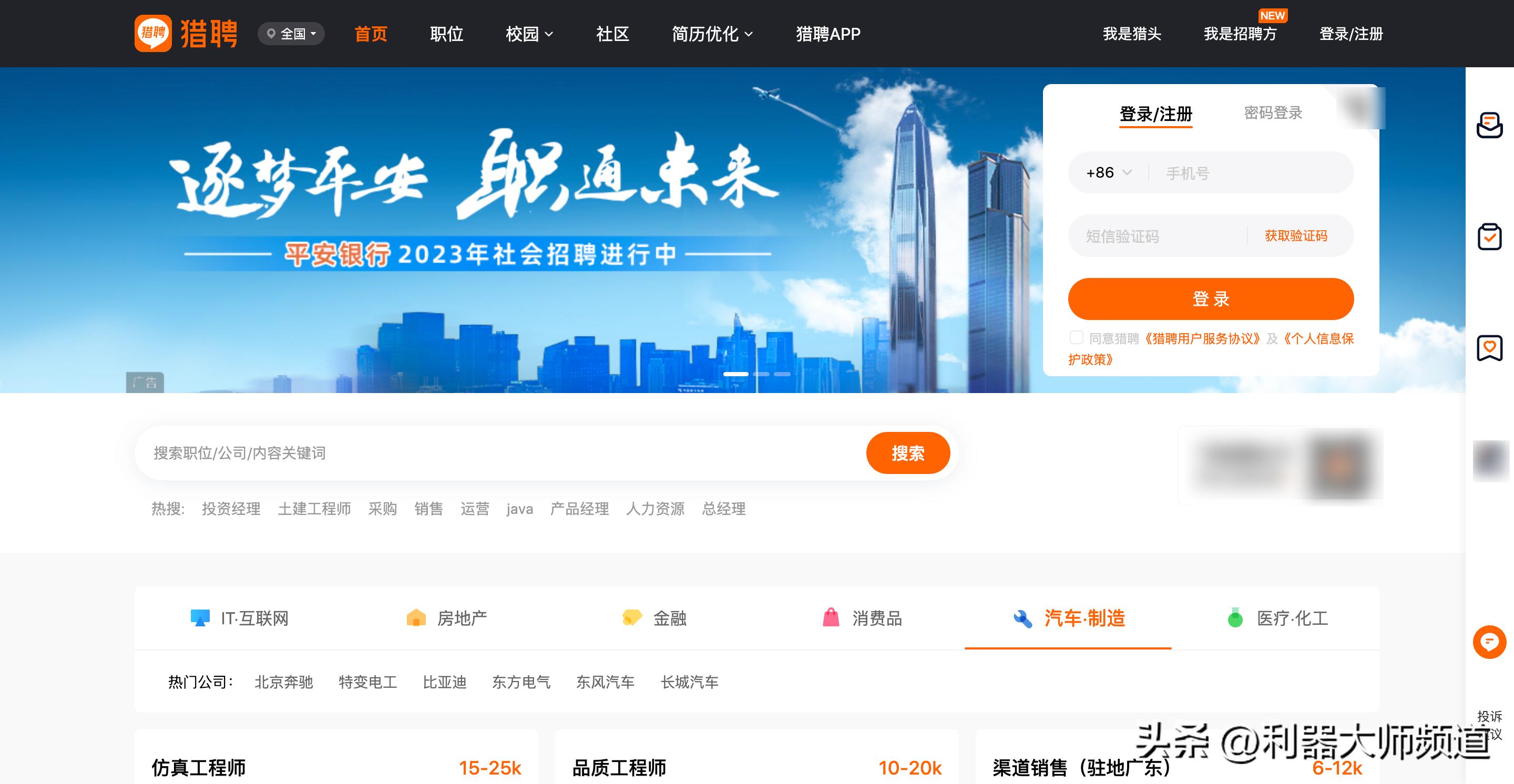Select the 消费品 shopping bag icon tab

[831, 618]
